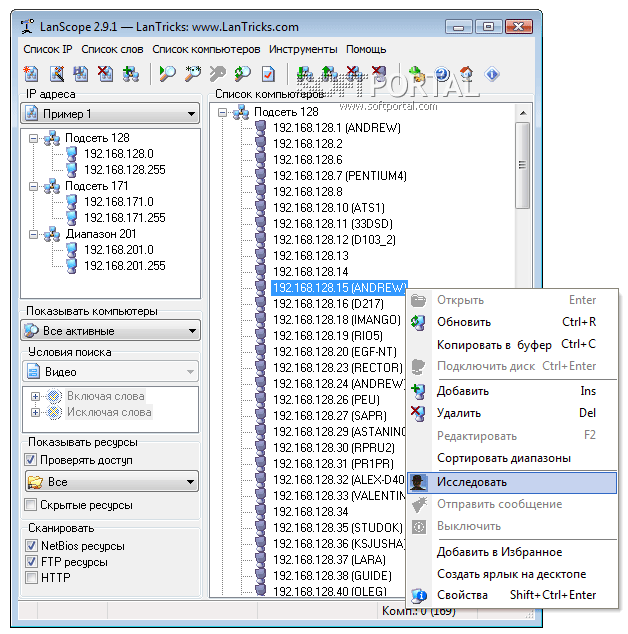Open the Список компьютеров menu
Screen dimensions: 628x634
206,49
